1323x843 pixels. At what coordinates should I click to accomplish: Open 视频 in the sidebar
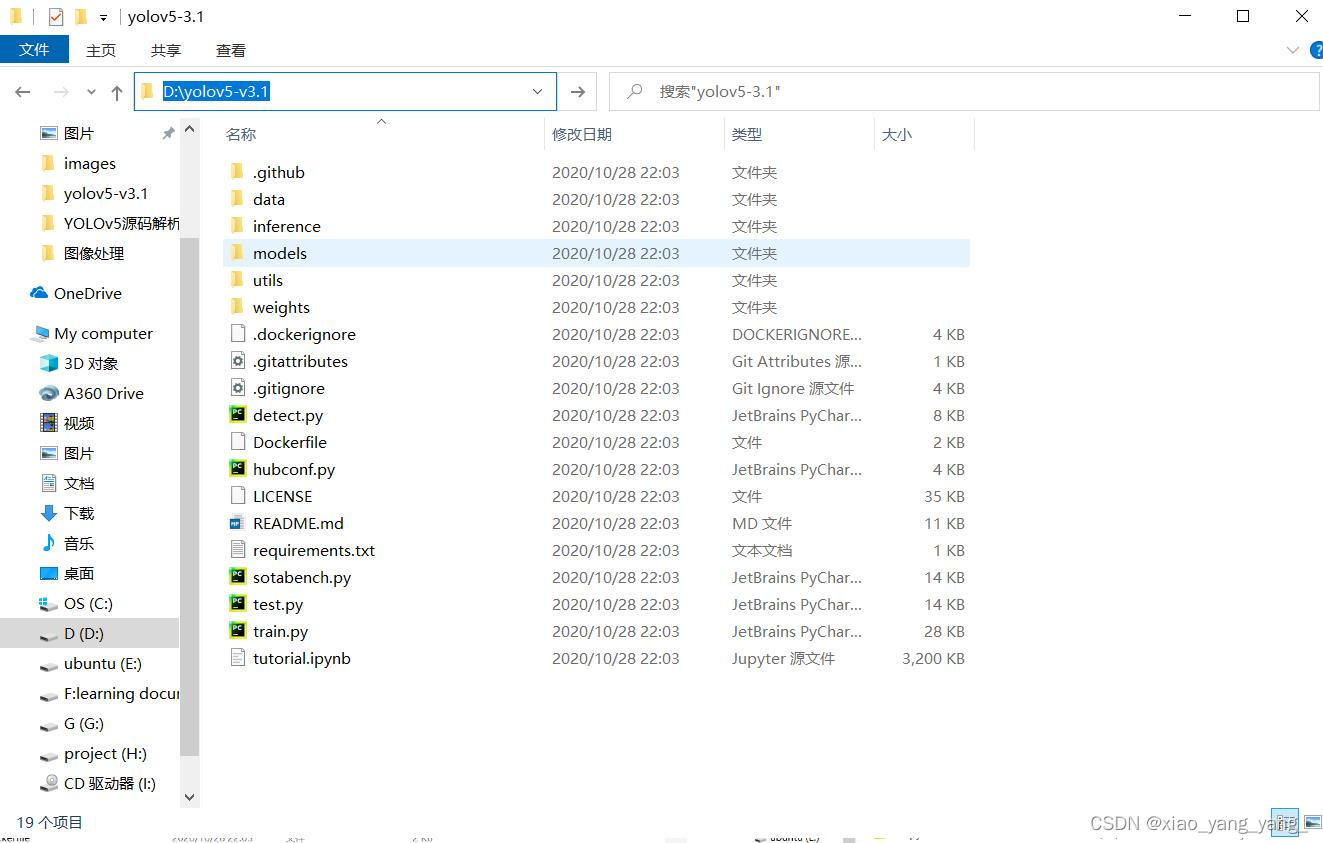(x=67, y=423)
